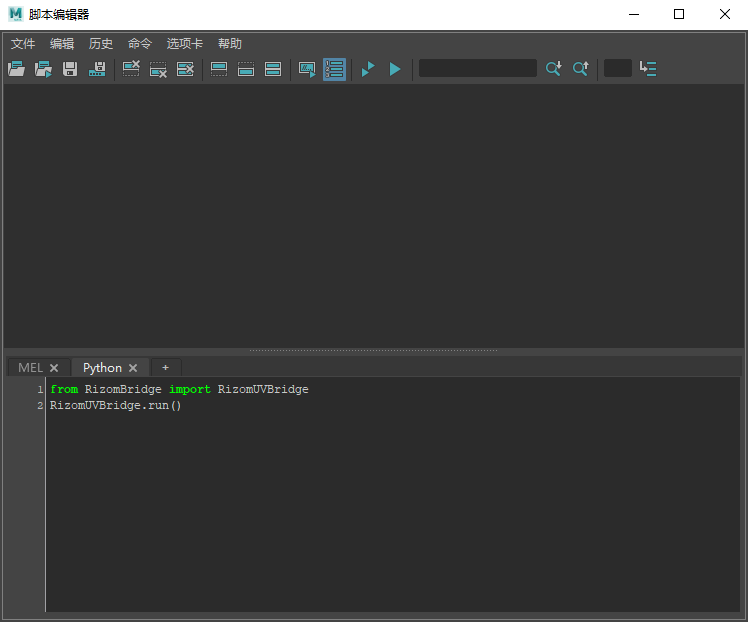
Task: Click the Find Next (search down) icon
Action: pyautogui.click(x=553, y=69)
